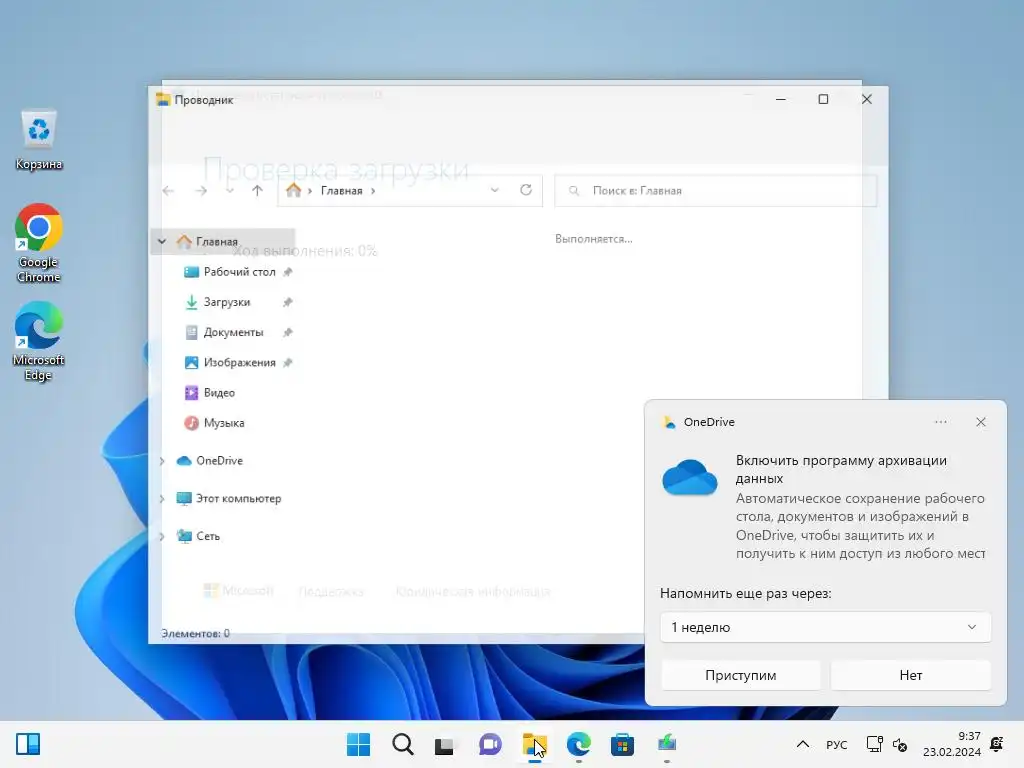The height and width of the screenshot is (768, 1024).
Task: Open the notification center bell icon
Action: (x=997, y=744)
